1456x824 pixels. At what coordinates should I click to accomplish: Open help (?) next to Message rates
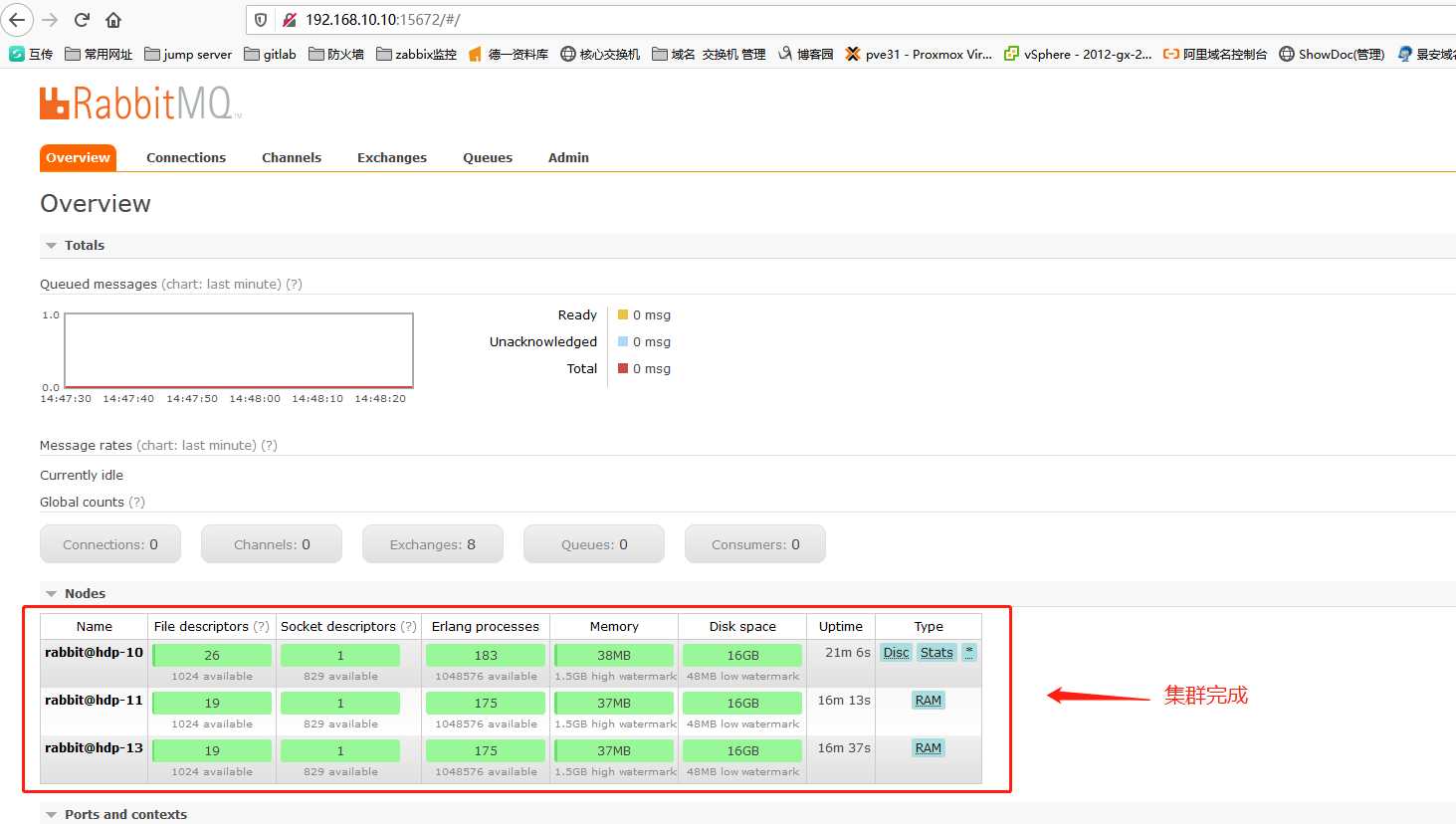[x=269, y=445]
